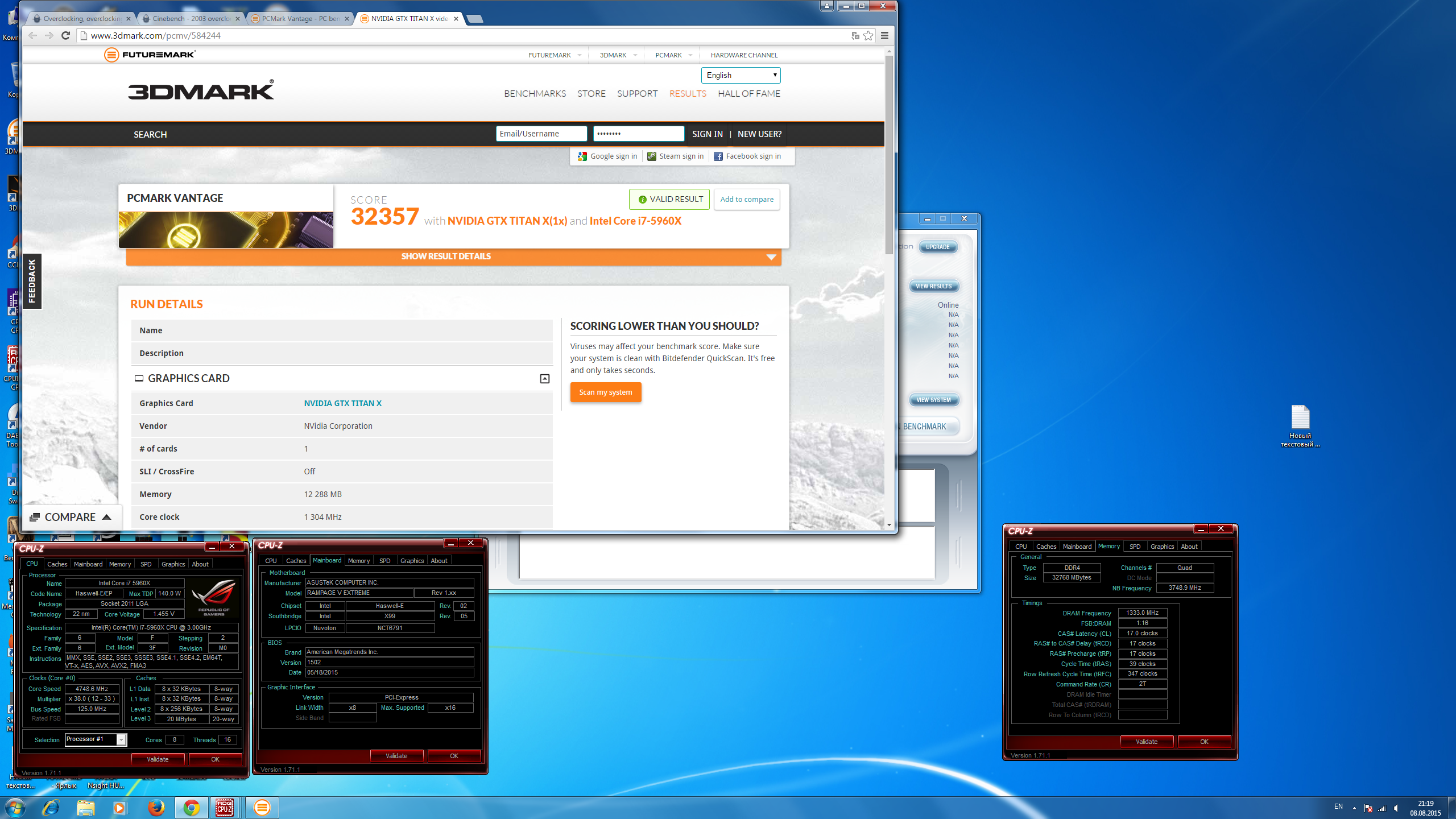Open Caches tab in left CPU-Z window
This screenshot has width=1456, height=819.
(57, 564)
